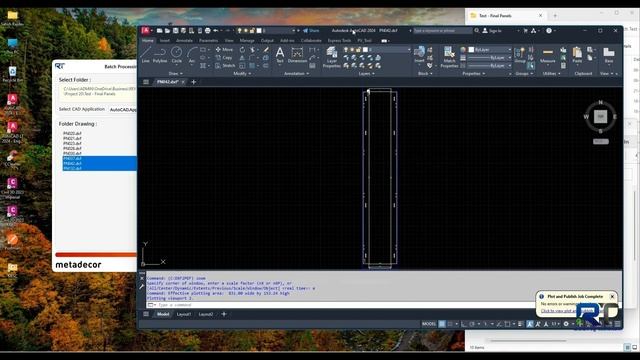Click the ViewCube TOP face
The height and width of the screenshot is (360, 640).
pos(600,117)
